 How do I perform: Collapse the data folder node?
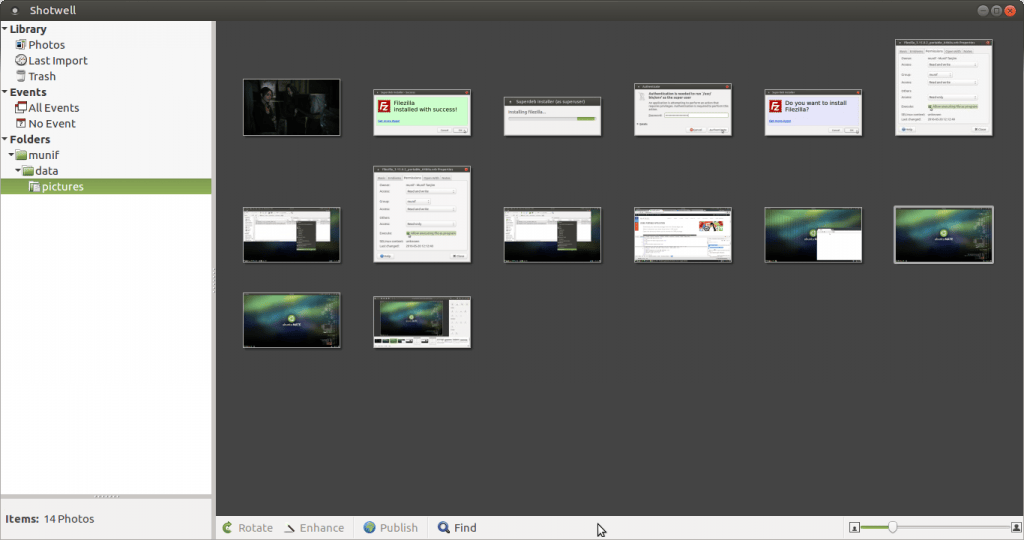(18, 171)
